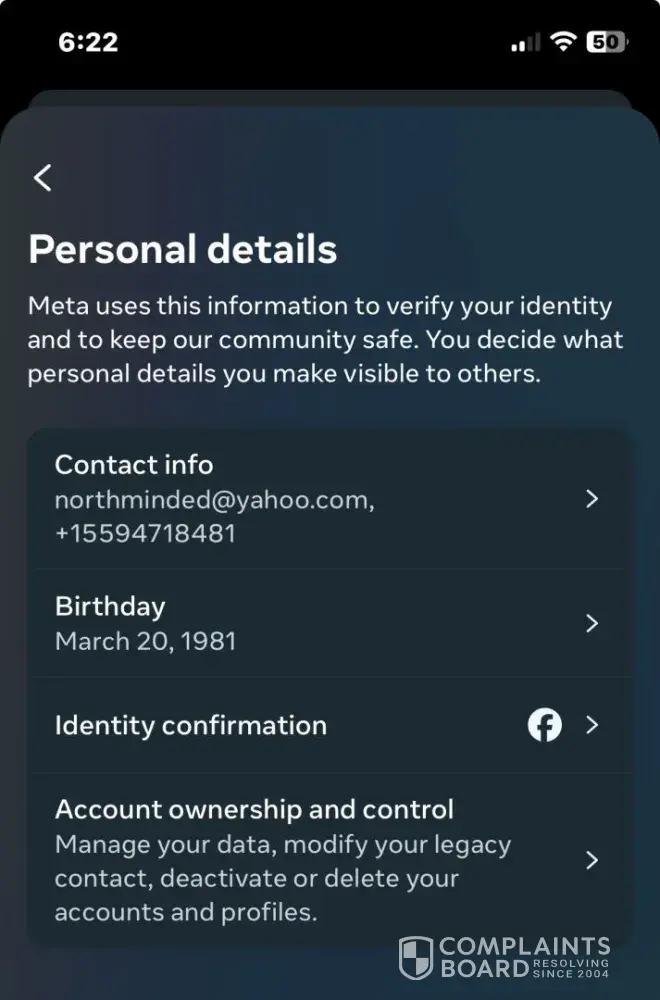Open the Contact info row
Viewport: 660px width, 1000px height.
pyautogui.click(x=330, y=499)
